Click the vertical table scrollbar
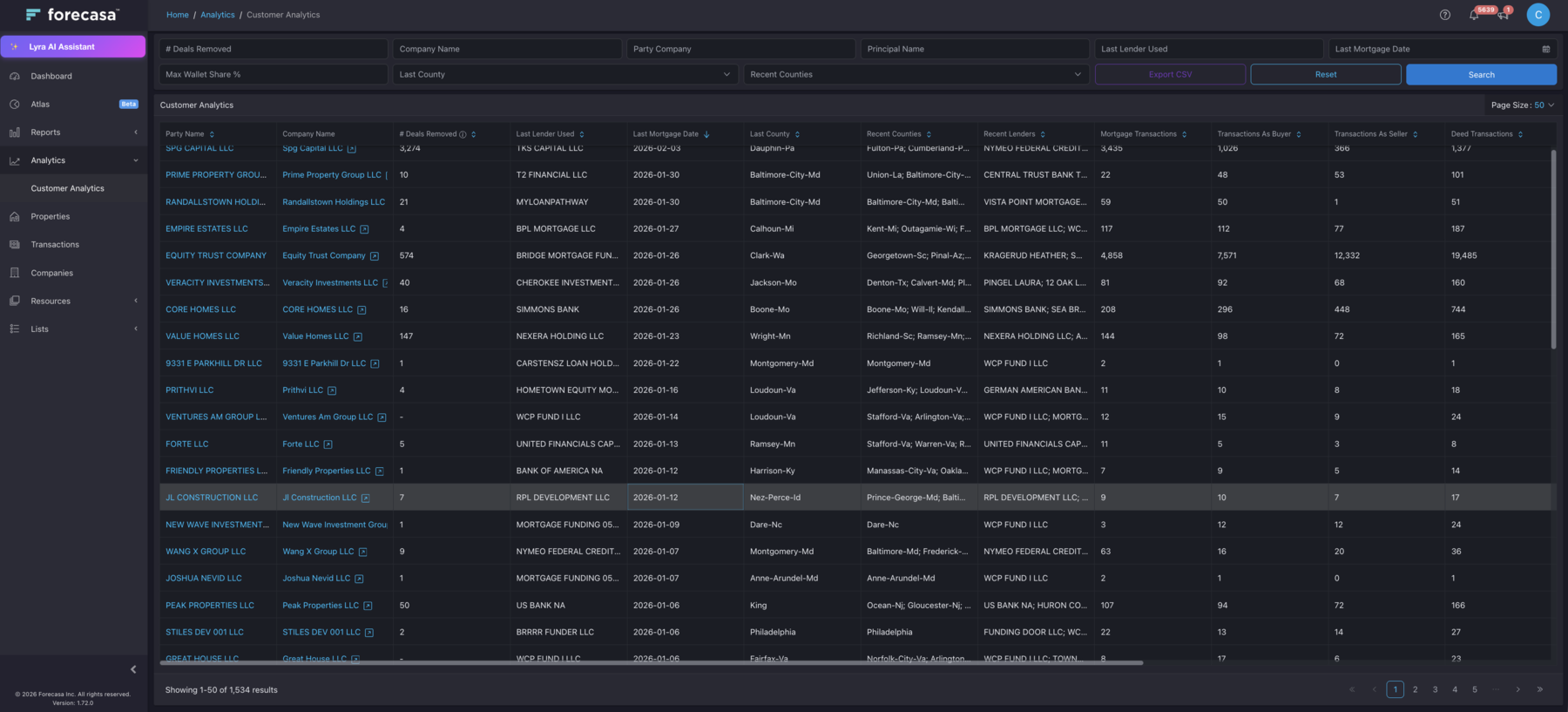Viewport: 1568px width, 712px height. click(1554, 250)
